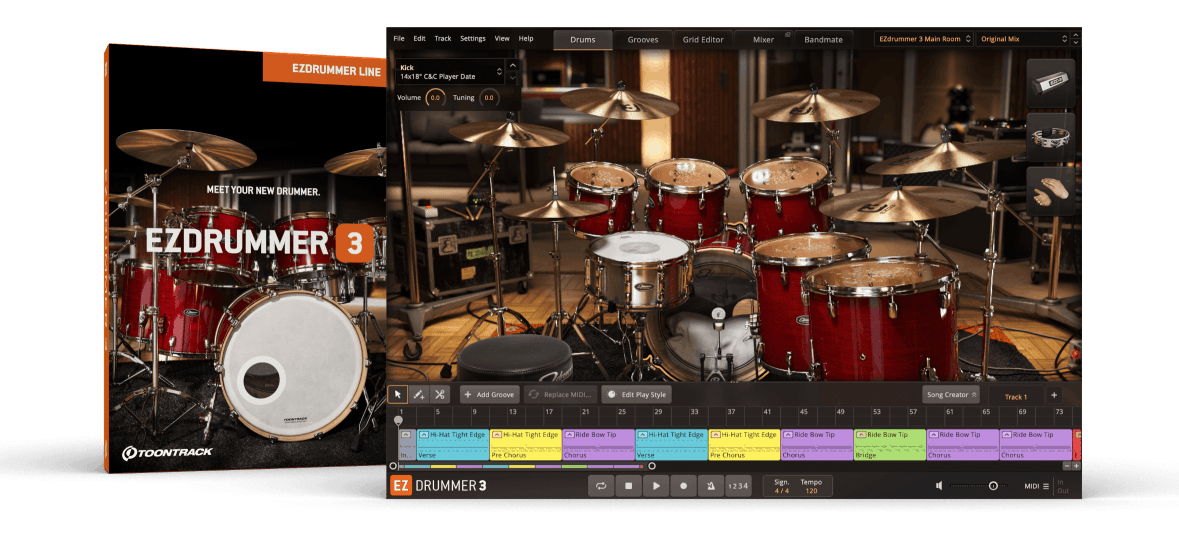The image size is (1179, 536).
Task: Click the Replace MIDI button
Action: (561, 395)
